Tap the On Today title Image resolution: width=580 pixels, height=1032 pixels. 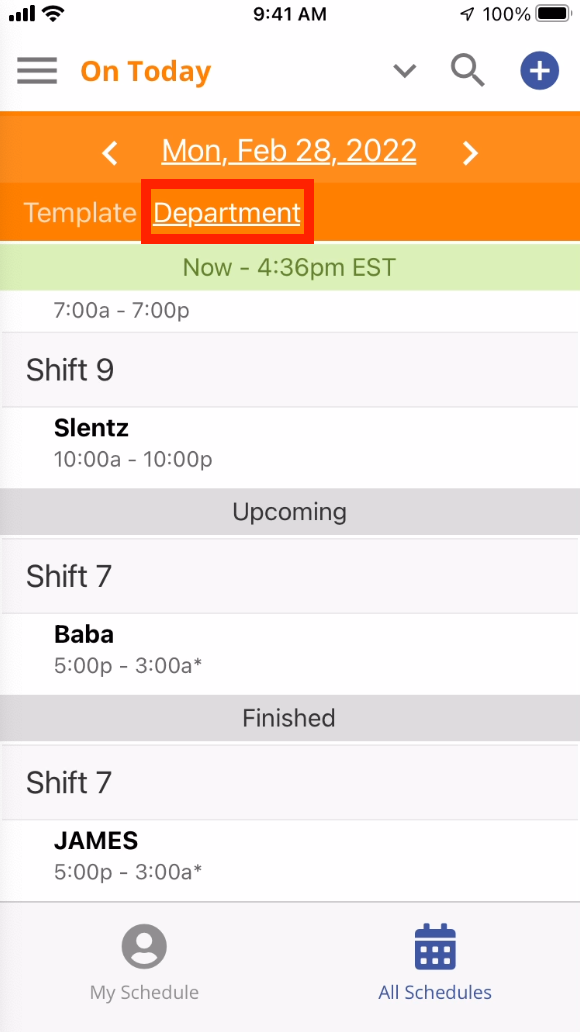pos(145,71)
